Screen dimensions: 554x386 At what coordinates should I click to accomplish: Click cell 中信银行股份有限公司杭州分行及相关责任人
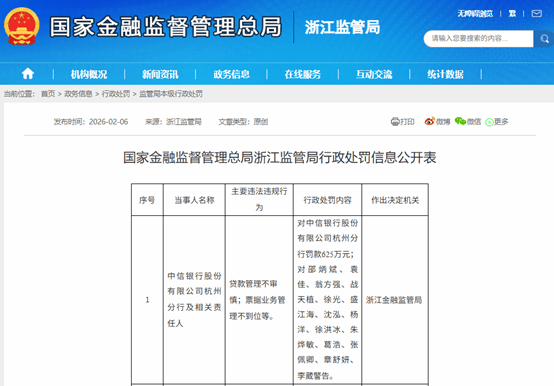(x=194, y=299)
